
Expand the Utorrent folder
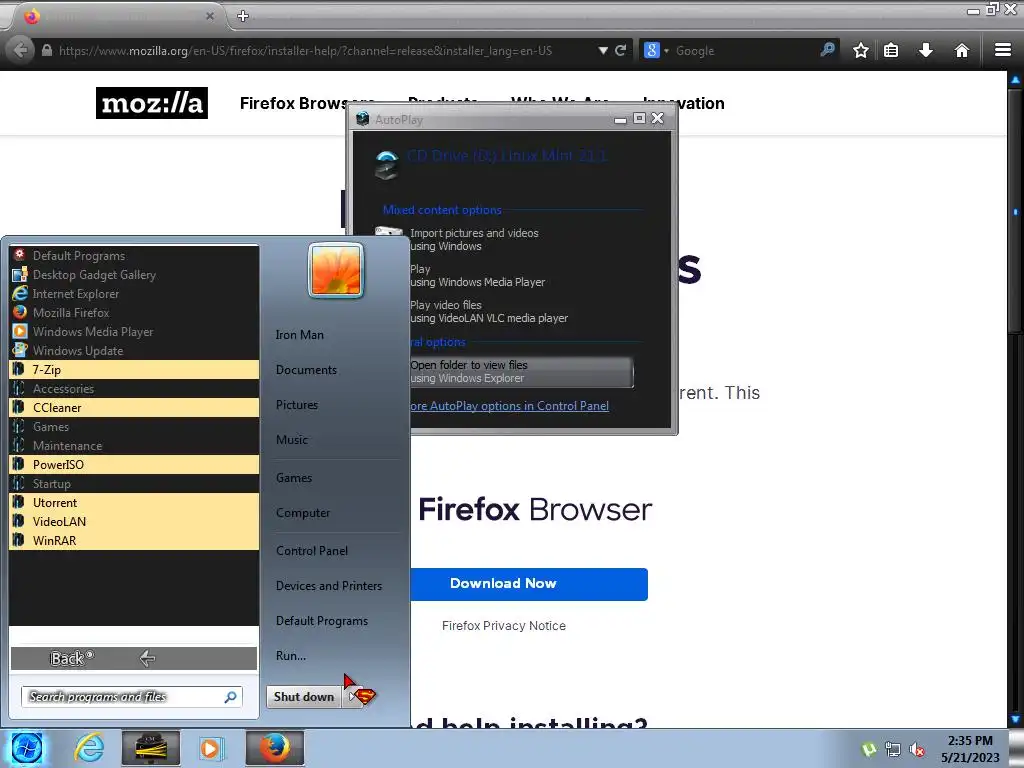pos(134,502)
